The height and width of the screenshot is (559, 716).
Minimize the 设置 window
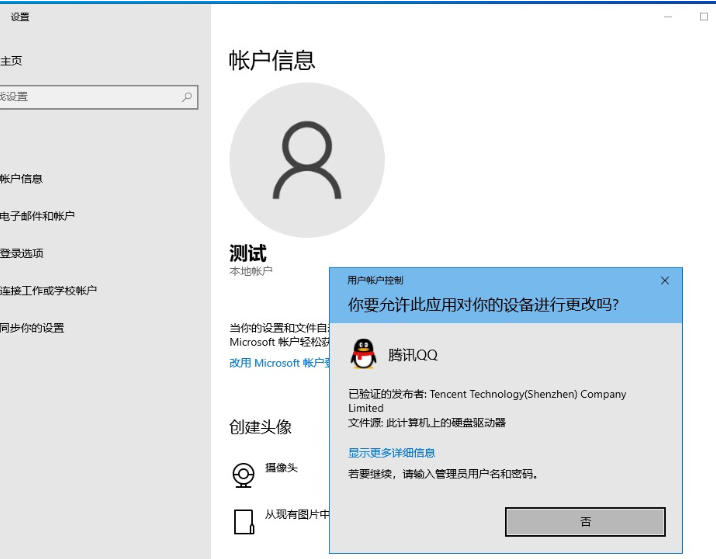point(667,17)
